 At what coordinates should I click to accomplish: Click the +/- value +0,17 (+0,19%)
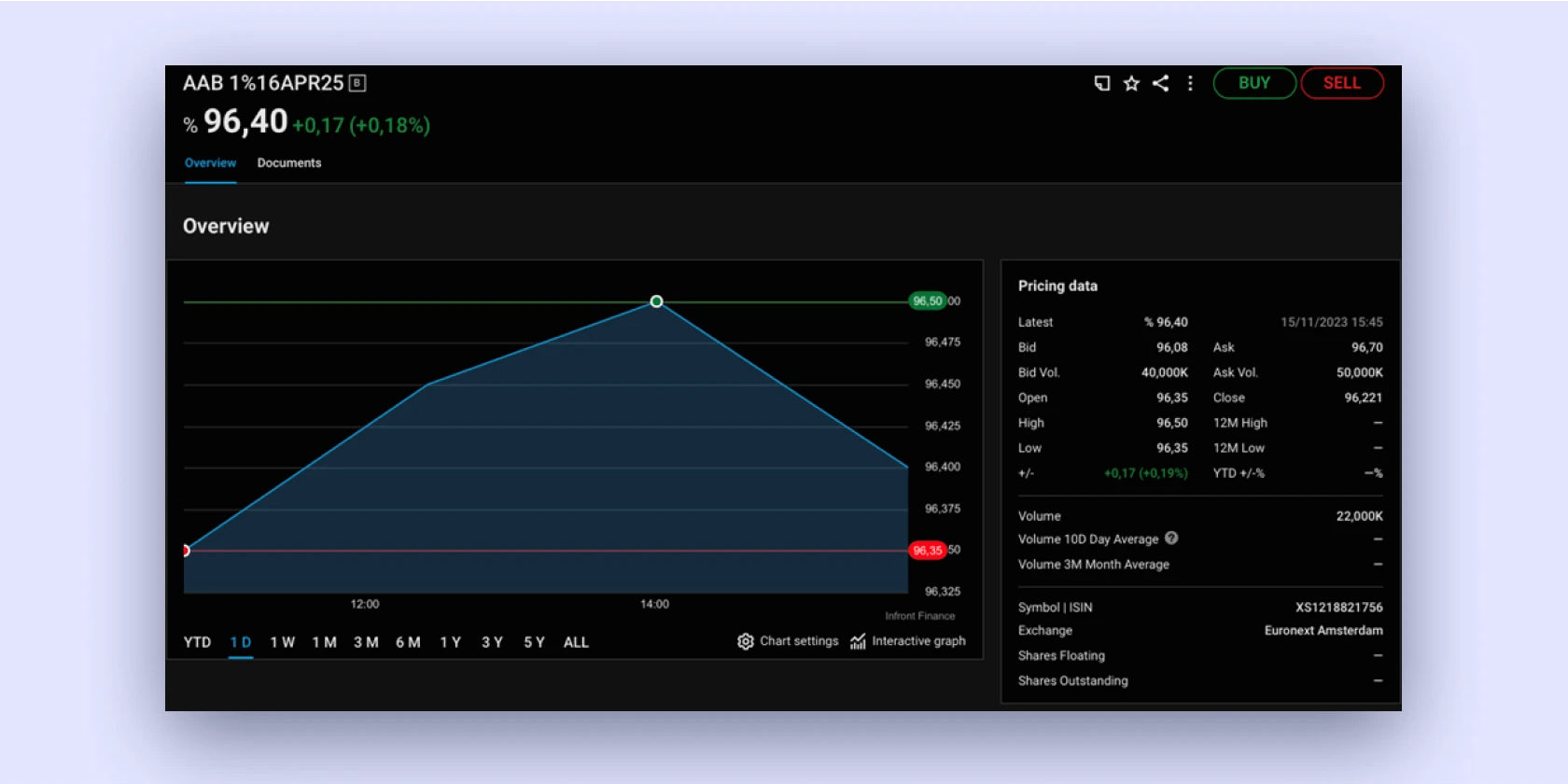coord(1146,473)
